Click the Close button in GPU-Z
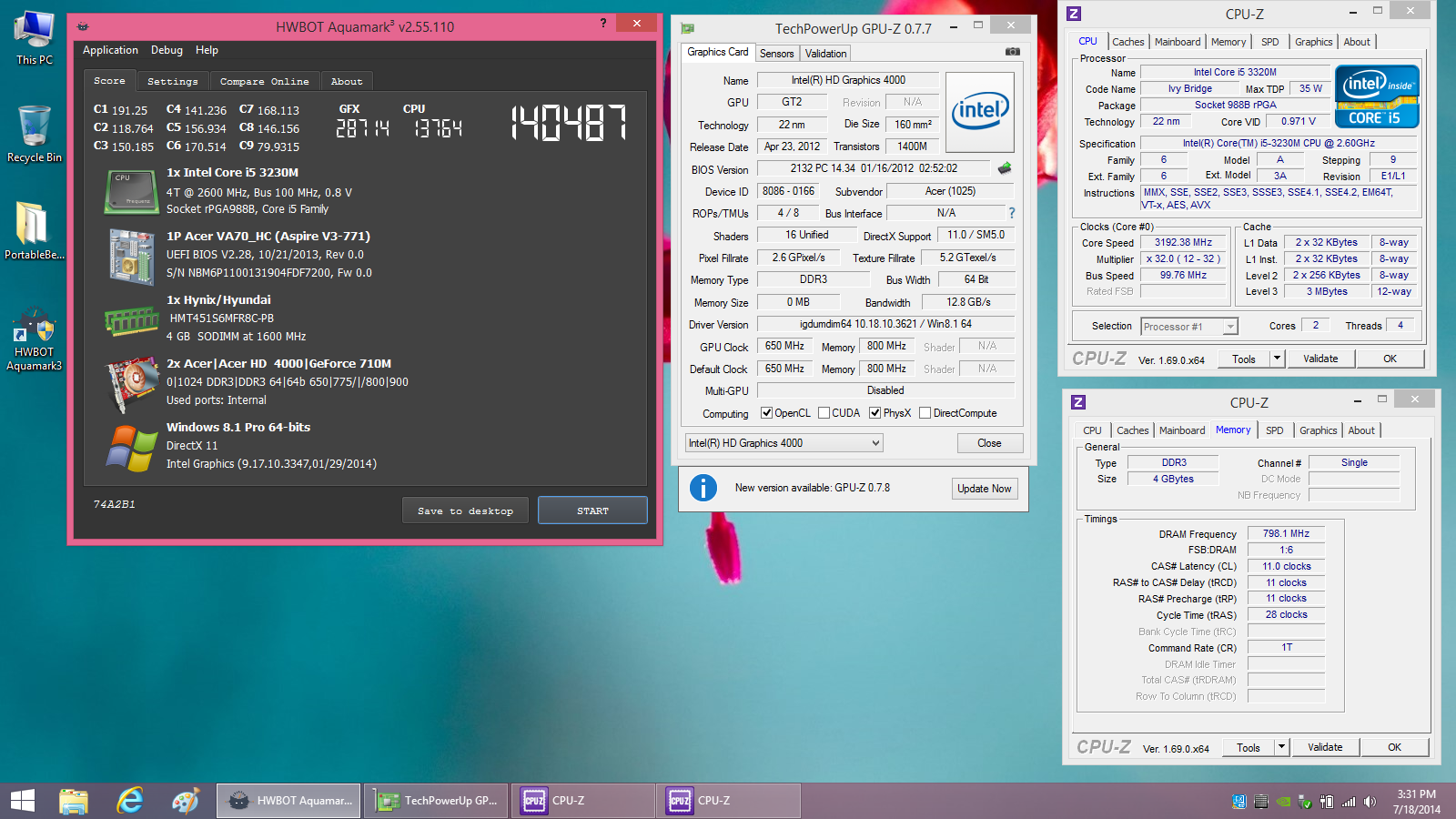 pyautogui.click(x=989, y=443)
